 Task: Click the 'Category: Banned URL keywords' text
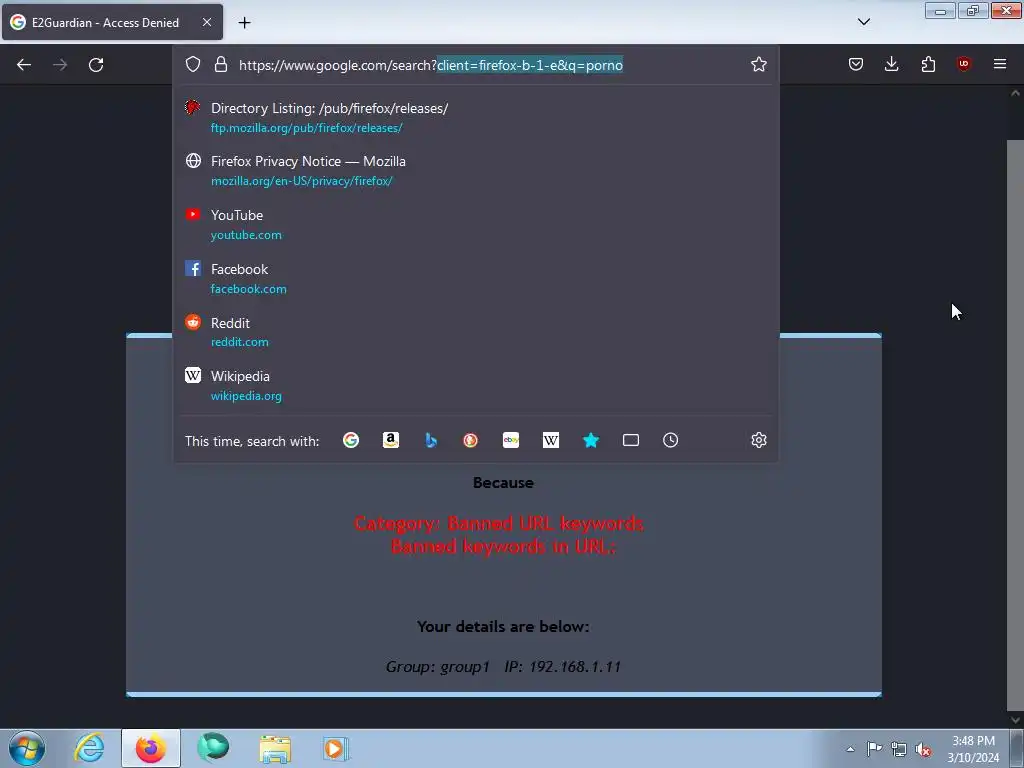coord(499,523)
